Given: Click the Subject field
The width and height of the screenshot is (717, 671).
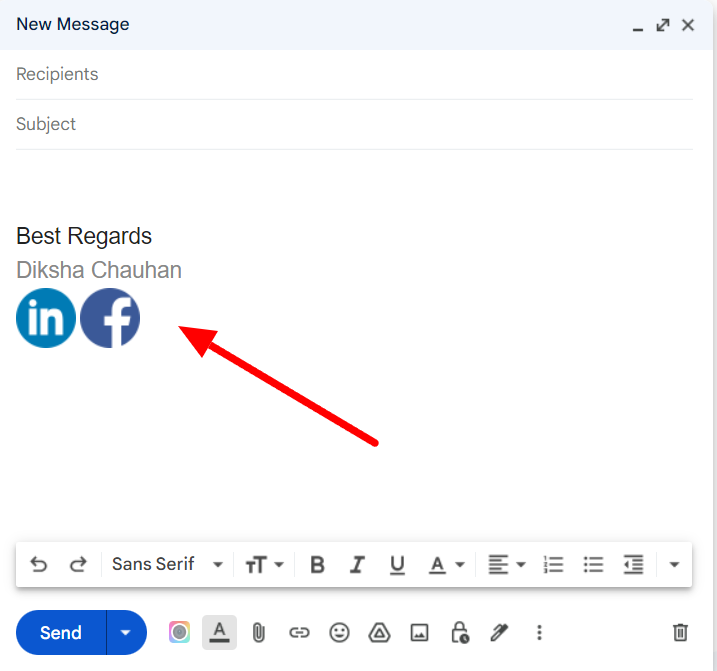Looking at the screenshot, I should (354, 124).
